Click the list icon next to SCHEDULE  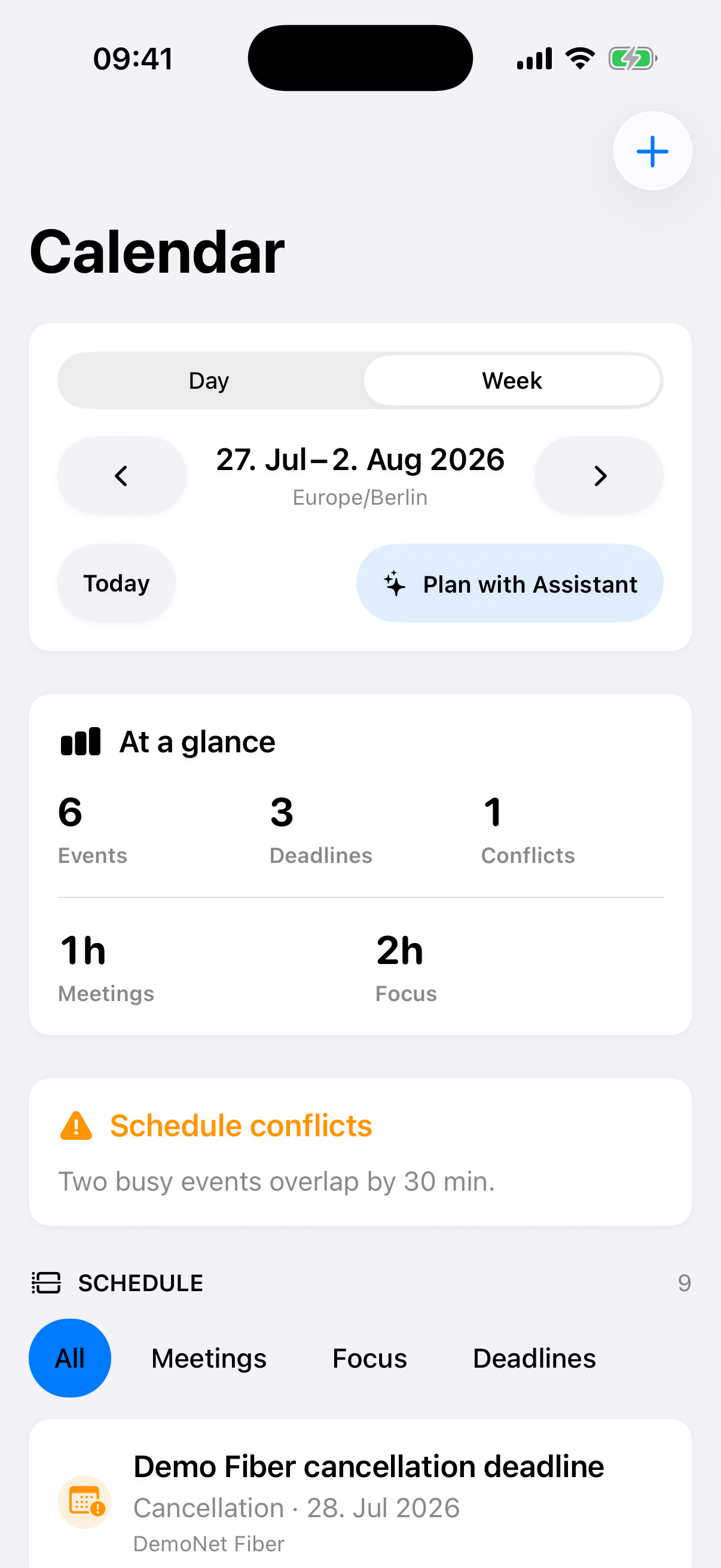click(x=46, y=1283)
